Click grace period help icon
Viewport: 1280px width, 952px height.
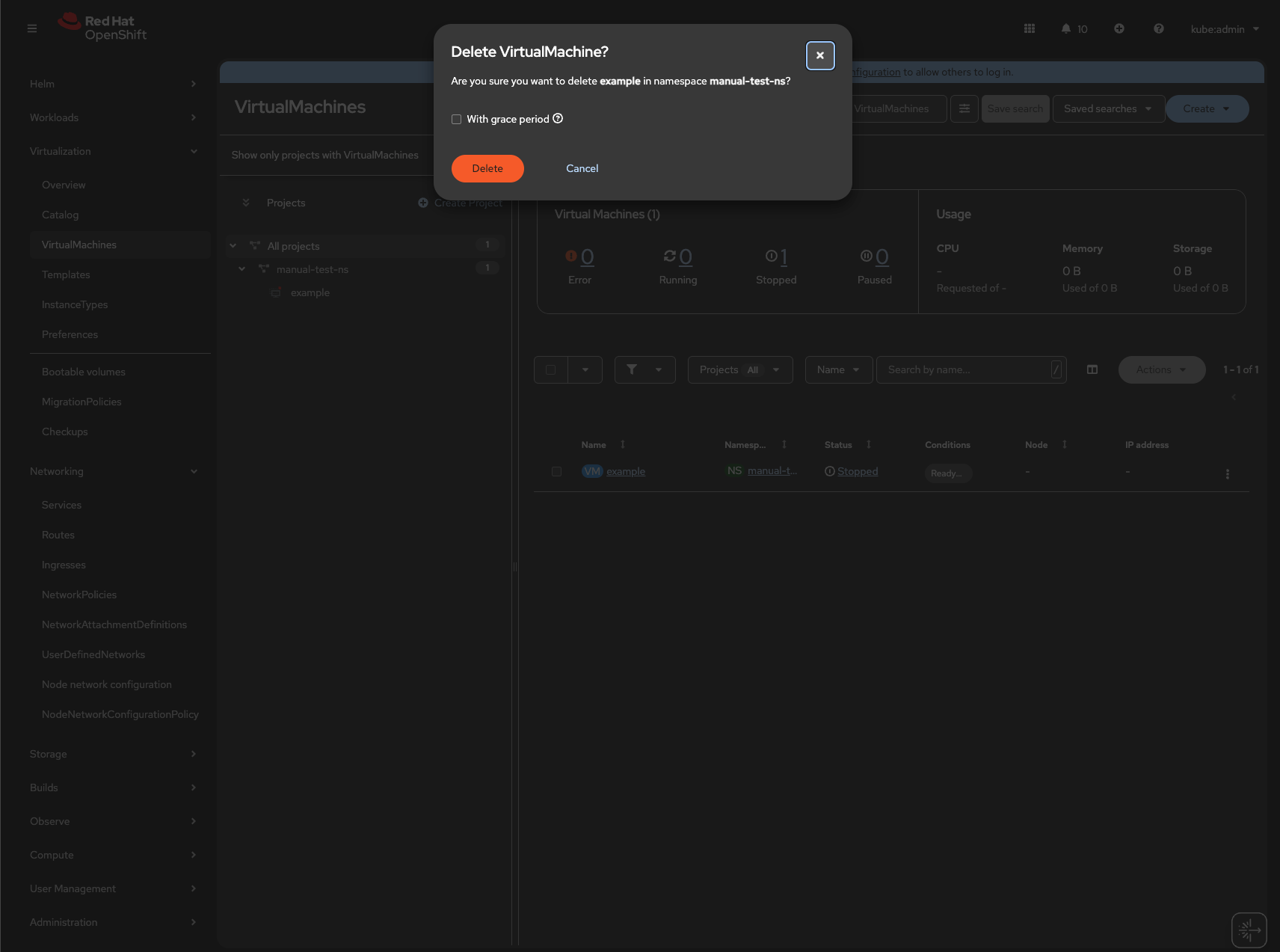tap(558, 119)
